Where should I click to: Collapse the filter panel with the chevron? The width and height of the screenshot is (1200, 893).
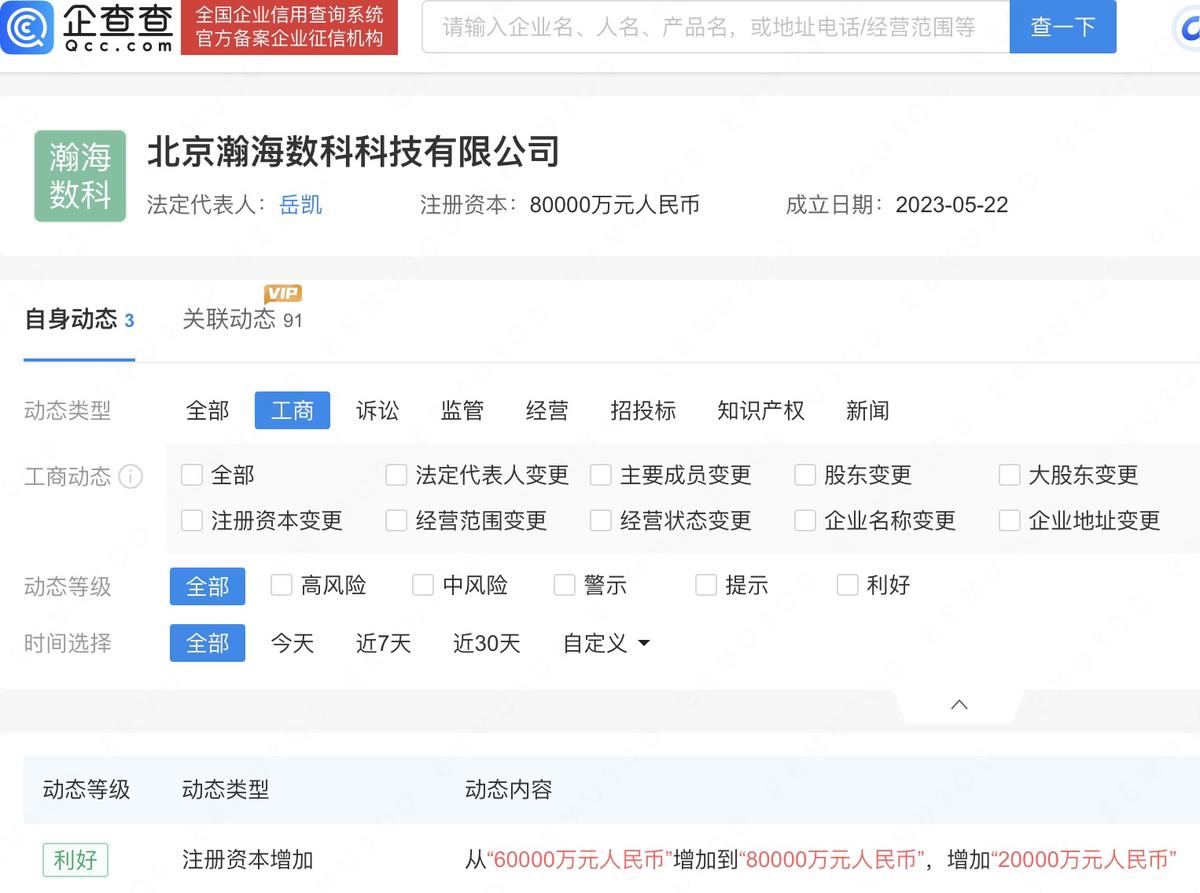pos(957,704)
